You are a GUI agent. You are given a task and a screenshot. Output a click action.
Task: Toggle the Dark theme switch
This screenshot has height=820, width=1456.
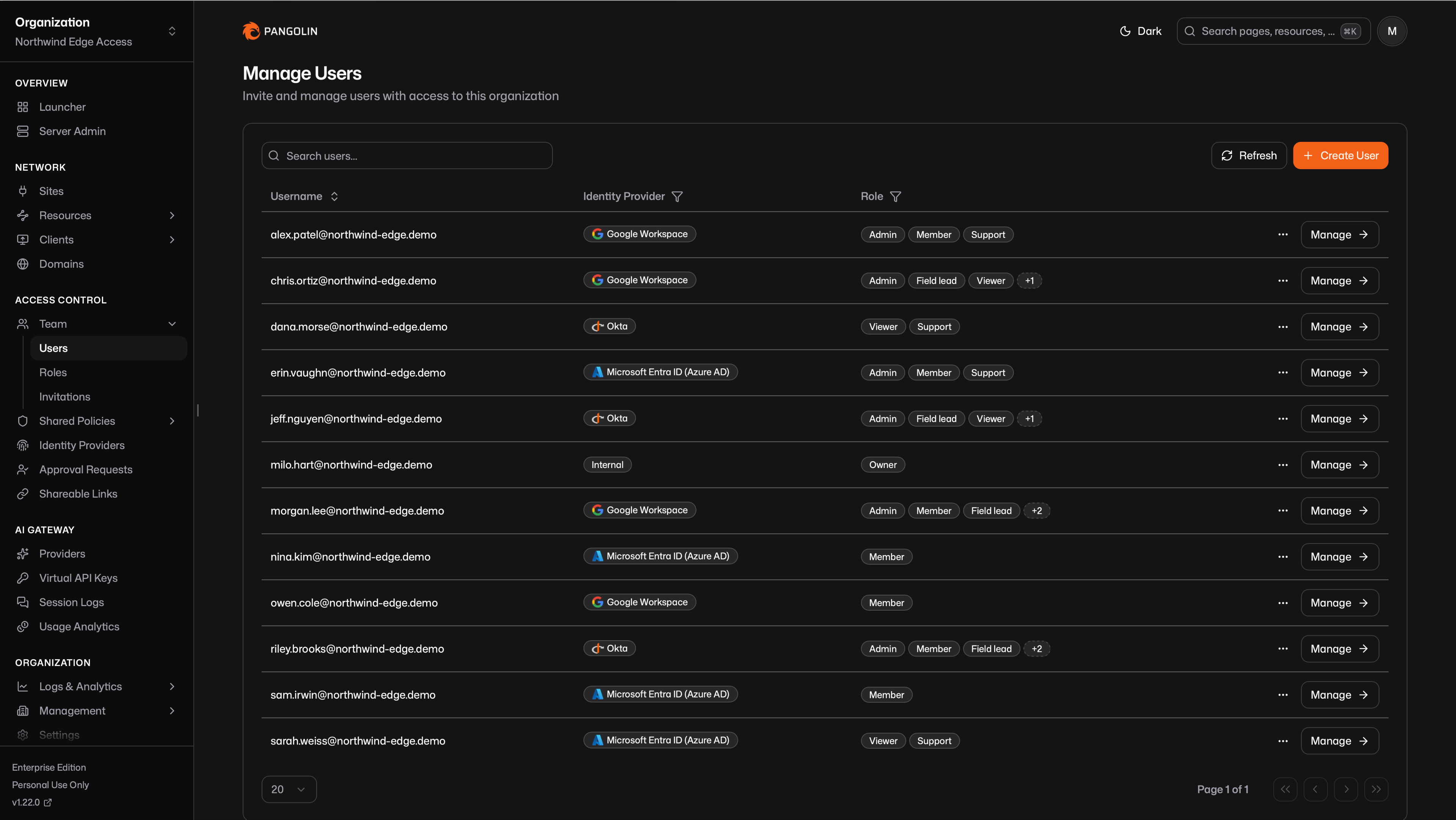tap(1141, 31)
